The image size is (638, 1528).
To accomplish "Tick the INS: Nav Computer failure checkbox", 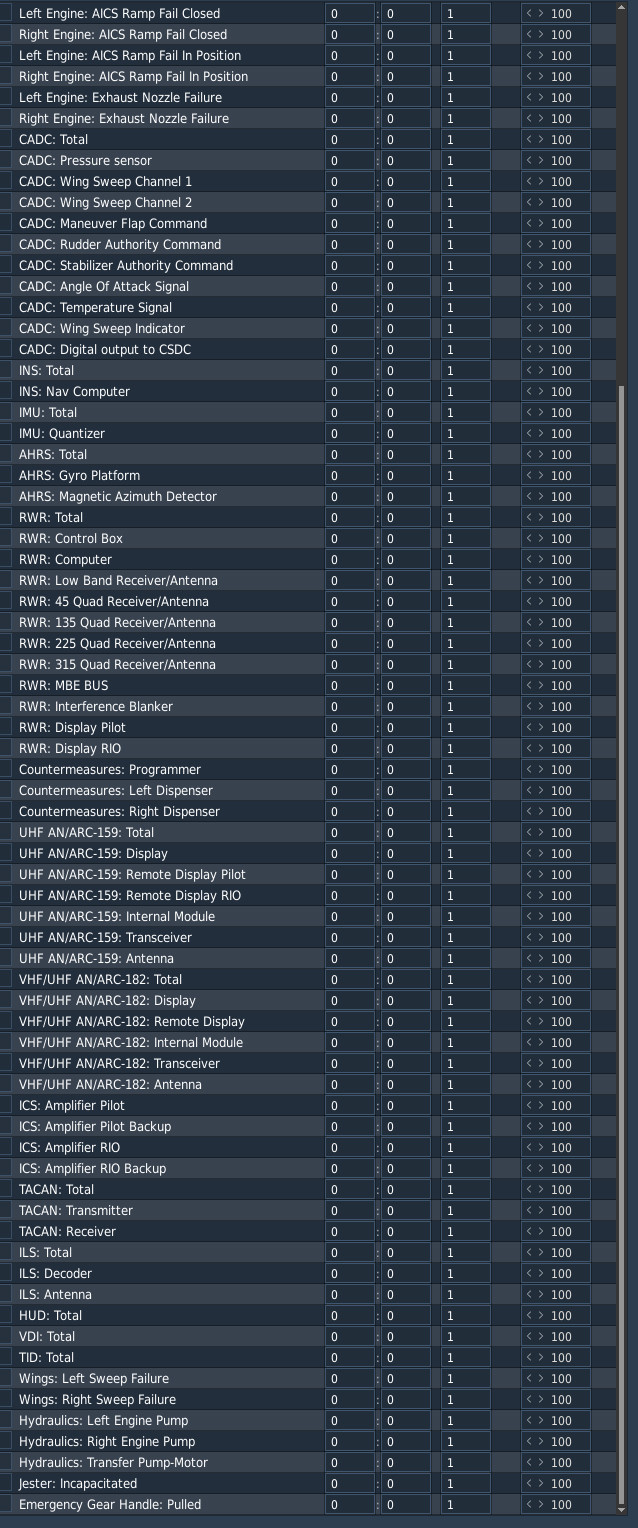I will [5, 391].
